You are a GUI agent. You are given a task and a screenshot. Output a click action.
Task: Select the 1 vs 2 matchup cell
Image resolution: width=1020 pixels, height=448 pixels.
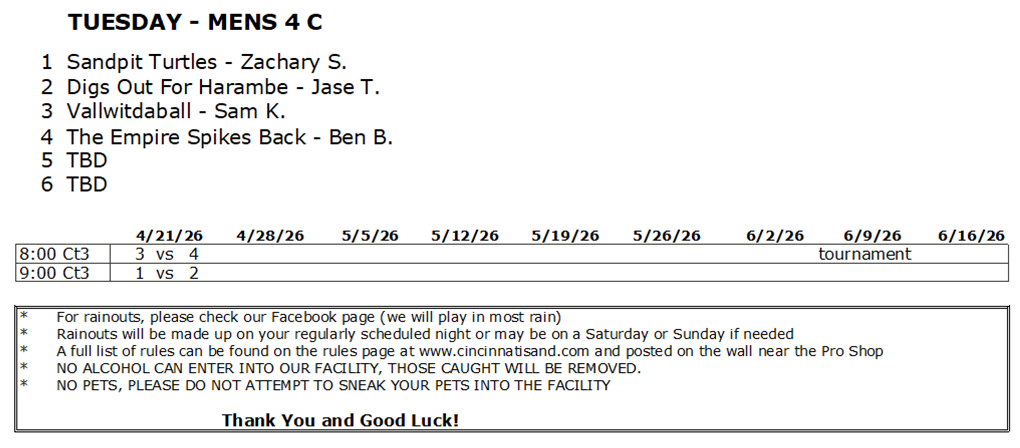168,272
